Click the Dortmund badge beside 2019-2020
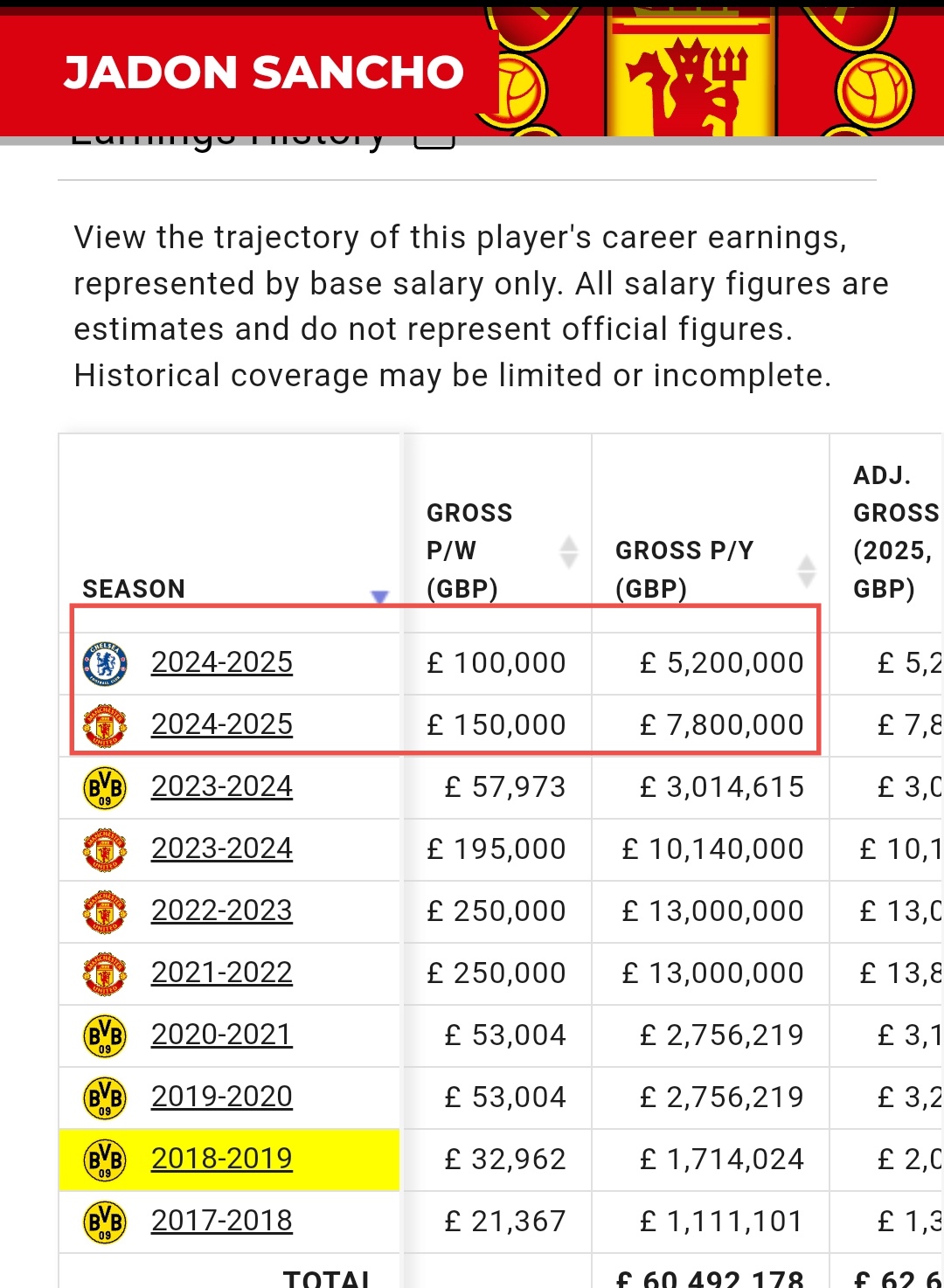The image size is (944, 1288). point(105,1098)
